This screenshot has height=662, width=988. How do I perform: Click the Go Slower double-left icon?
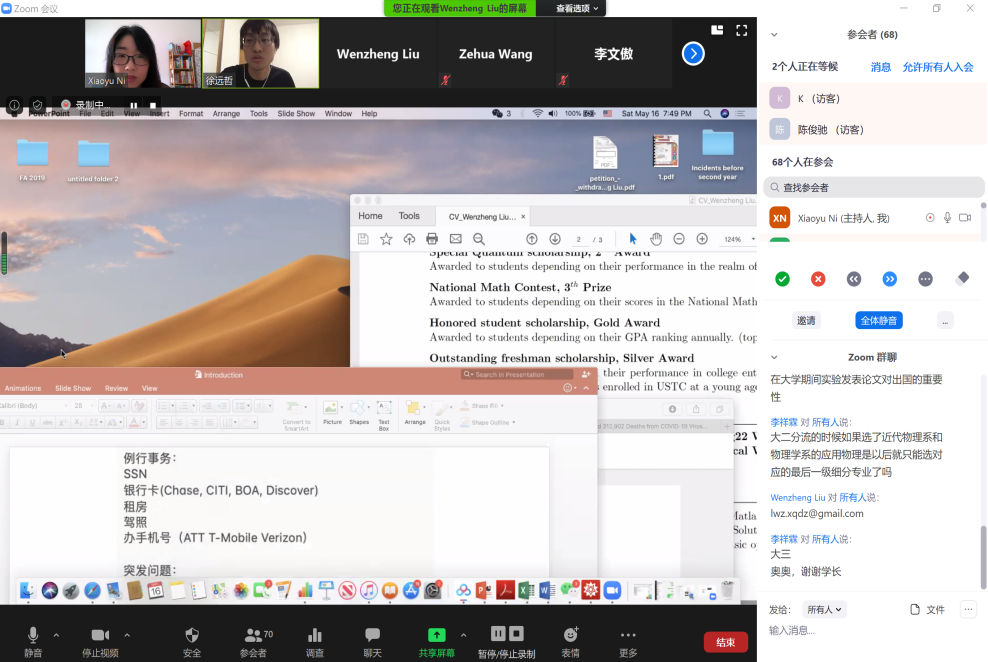(x=854, y=279)
